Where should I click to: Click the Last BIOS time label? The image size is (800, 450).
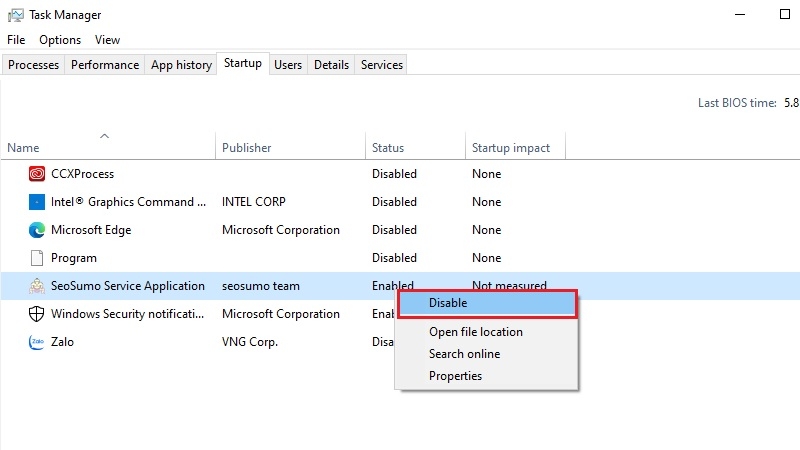[737, 103]
